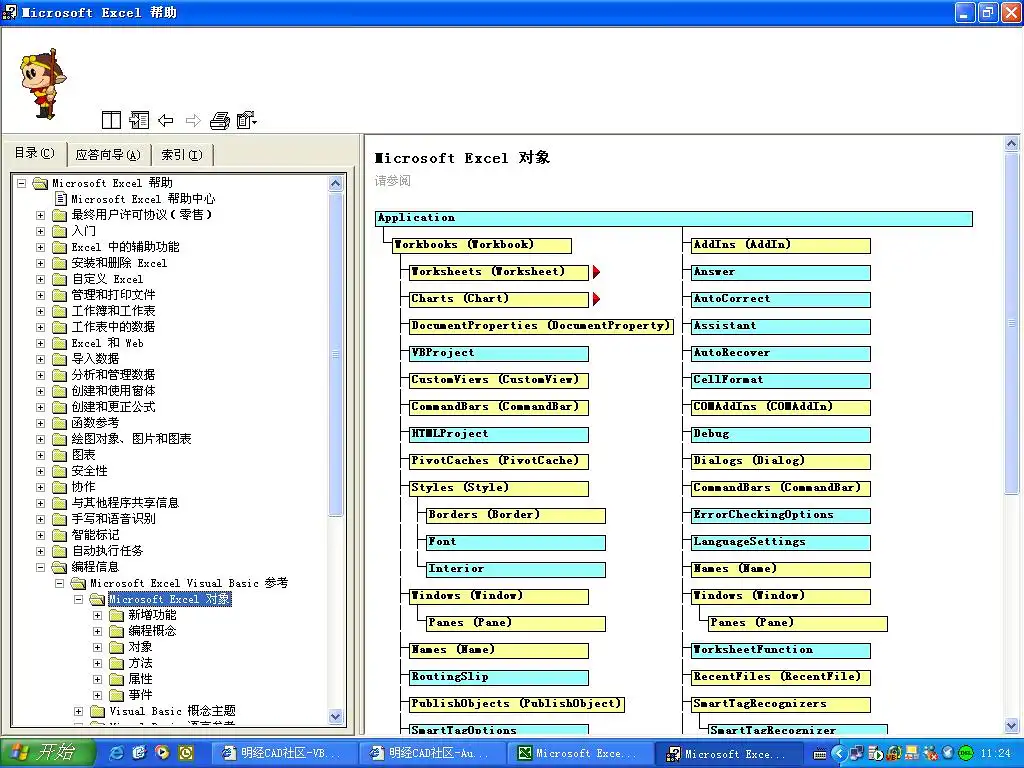Switch to Microsoft Excel application taskbar button
1024x768 pixels.
click(x=579, y=753)
